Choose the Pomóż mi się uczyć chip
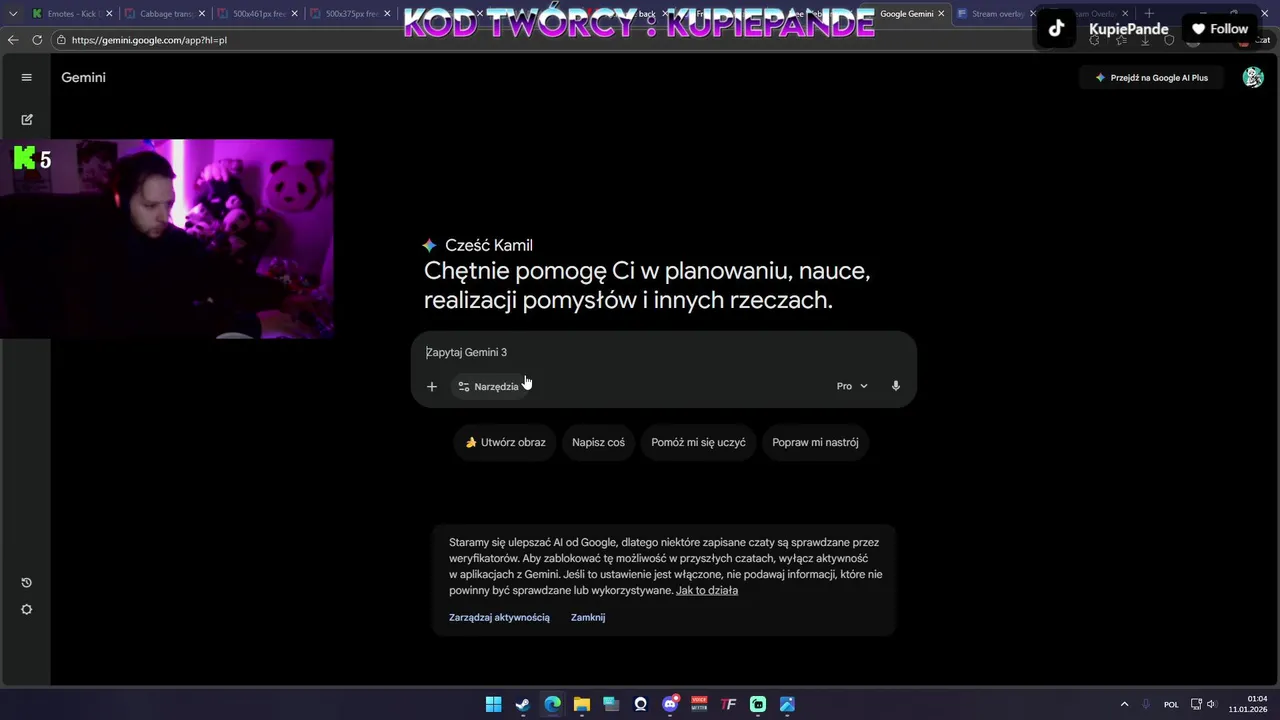The image size is (1280, 720). 698,442
